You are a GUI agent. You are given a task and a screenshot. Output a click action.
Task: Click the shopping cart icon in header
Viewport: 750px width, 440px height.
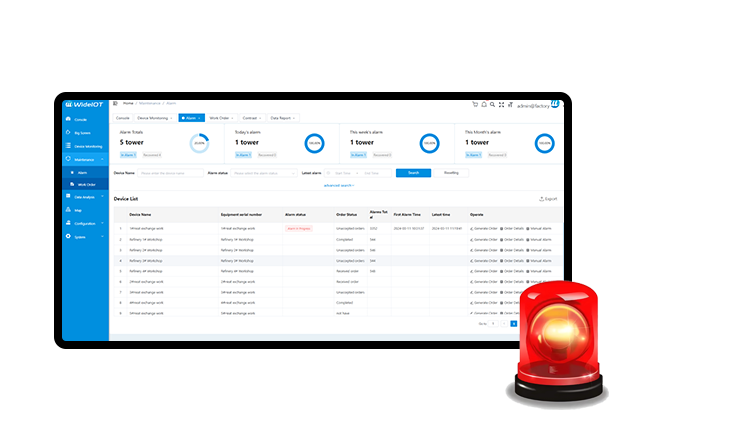475,104
